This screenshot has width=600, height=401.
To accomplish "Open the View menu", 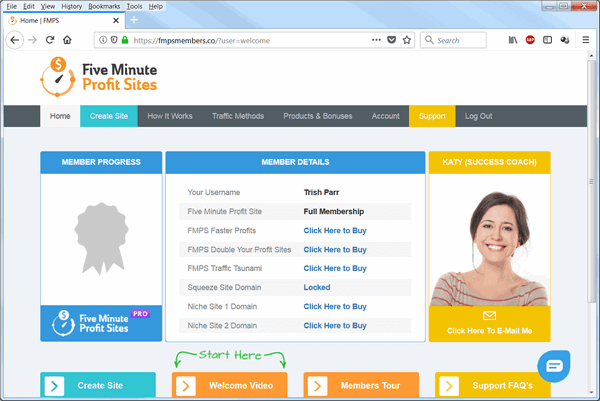I will pos(48,6).
